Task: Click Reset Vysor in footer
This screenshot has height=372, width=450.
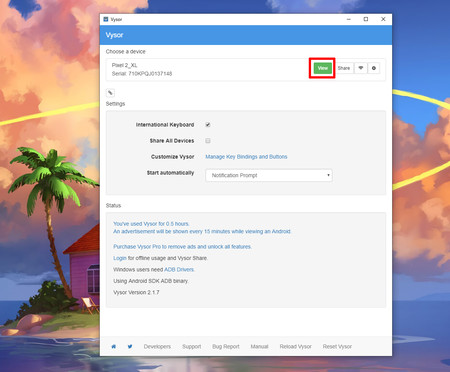Action: 337,347
